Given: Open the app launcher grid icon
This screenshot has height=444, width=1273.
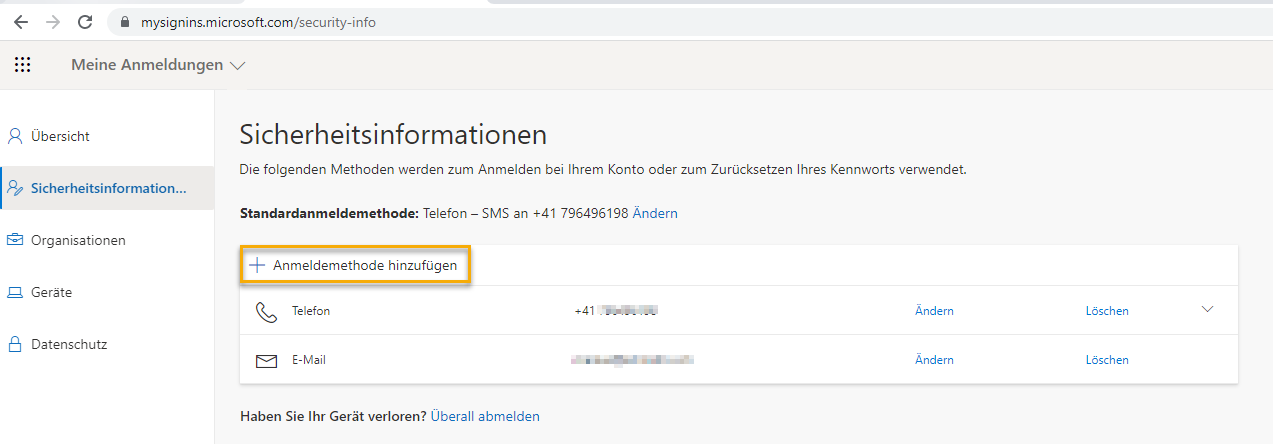Looking at the screenshot, I should 22,65.
